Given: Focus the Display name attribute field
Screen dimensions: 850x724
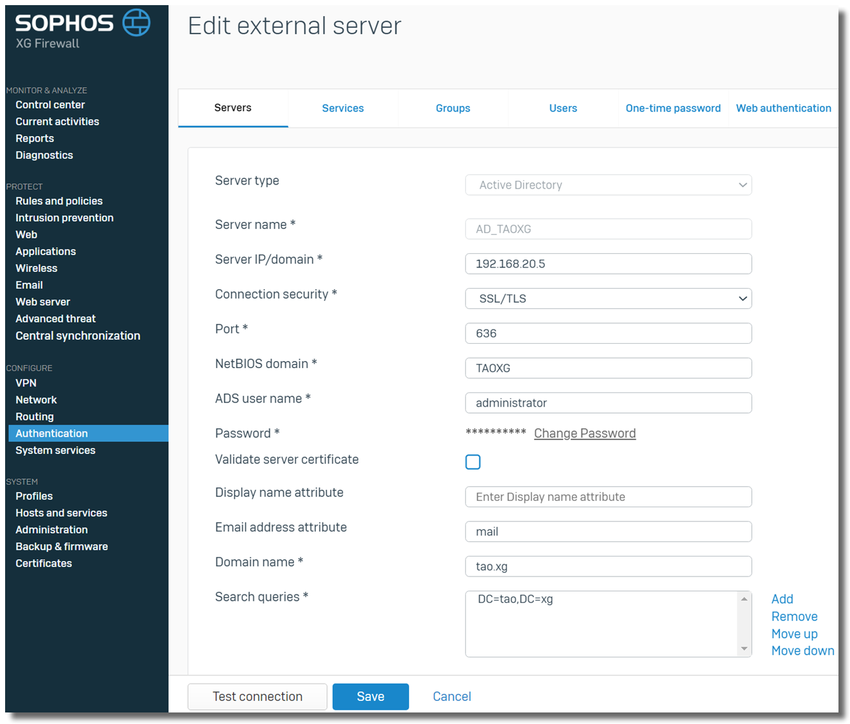Looking at the screenshot, I should [x=608, y=497].
